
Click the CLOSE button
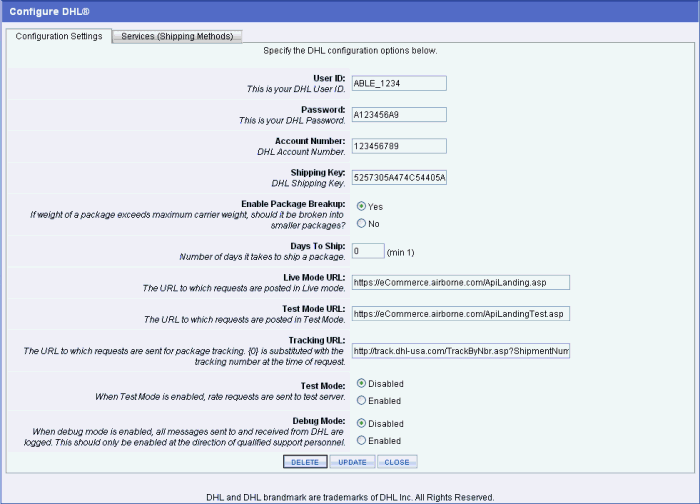pos(397,462)
